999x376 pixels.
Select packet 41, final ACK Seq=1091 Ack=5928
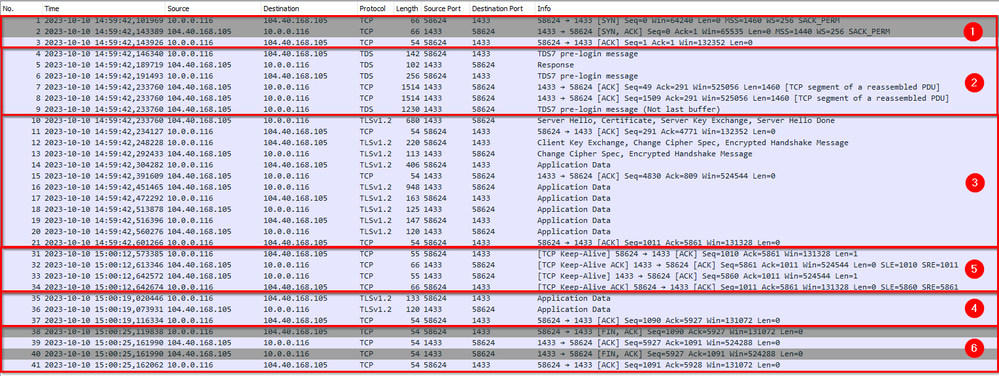coord(500,365)
